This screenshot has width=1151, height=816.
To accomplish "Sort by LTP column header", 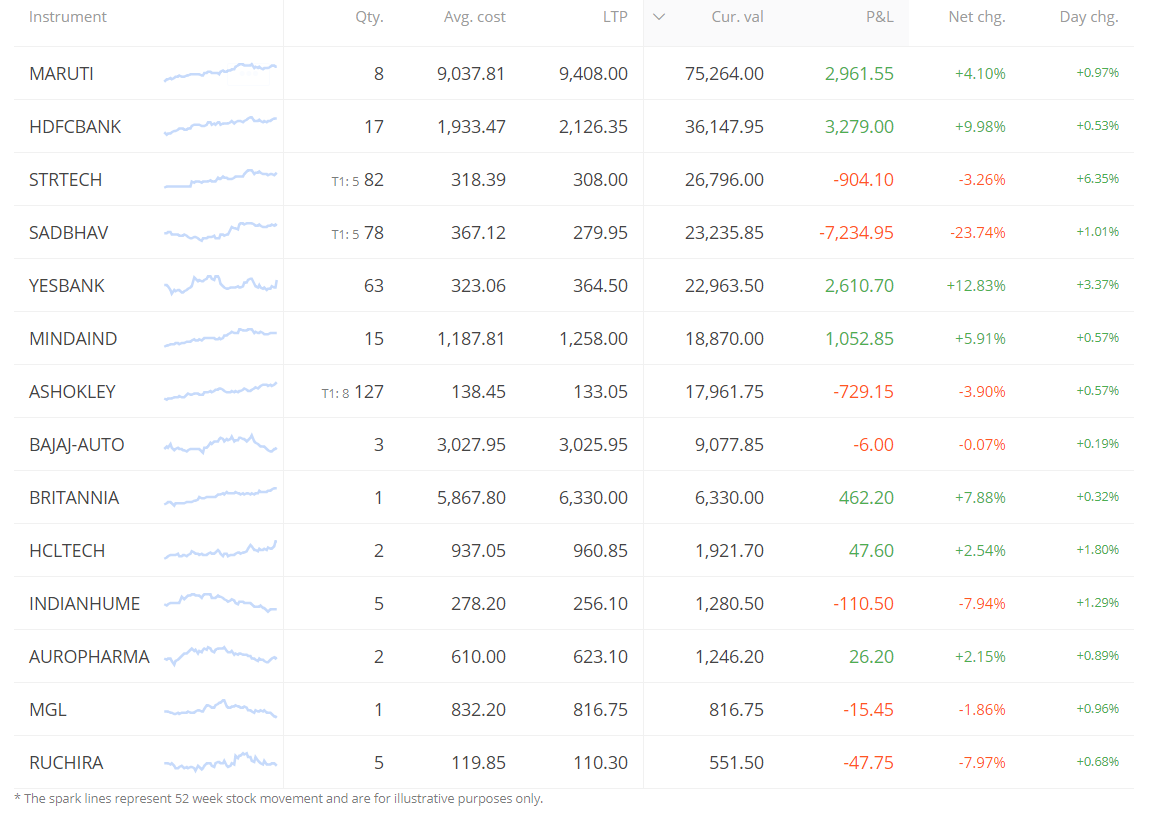I will (615, 17).
